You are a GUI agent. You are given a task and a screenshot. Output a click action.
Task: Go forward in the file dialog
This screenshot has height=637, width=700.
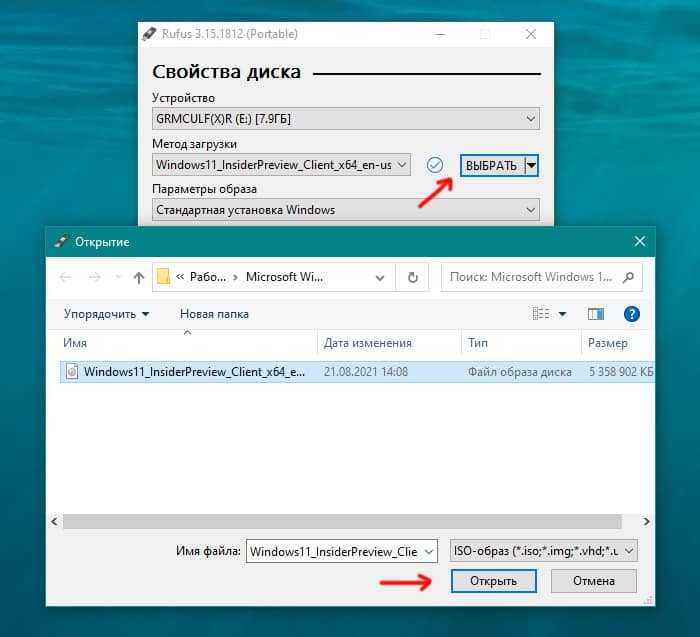(95, 277)
